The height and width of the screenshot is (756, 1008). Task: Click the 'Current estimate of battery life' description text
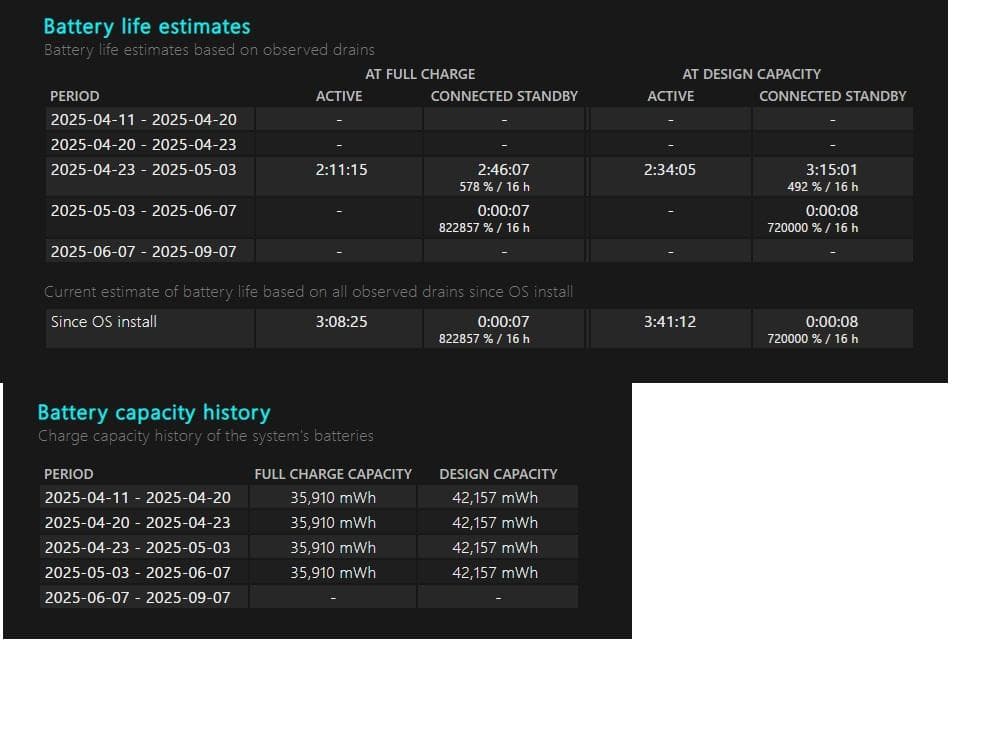(x=308, y=292)
